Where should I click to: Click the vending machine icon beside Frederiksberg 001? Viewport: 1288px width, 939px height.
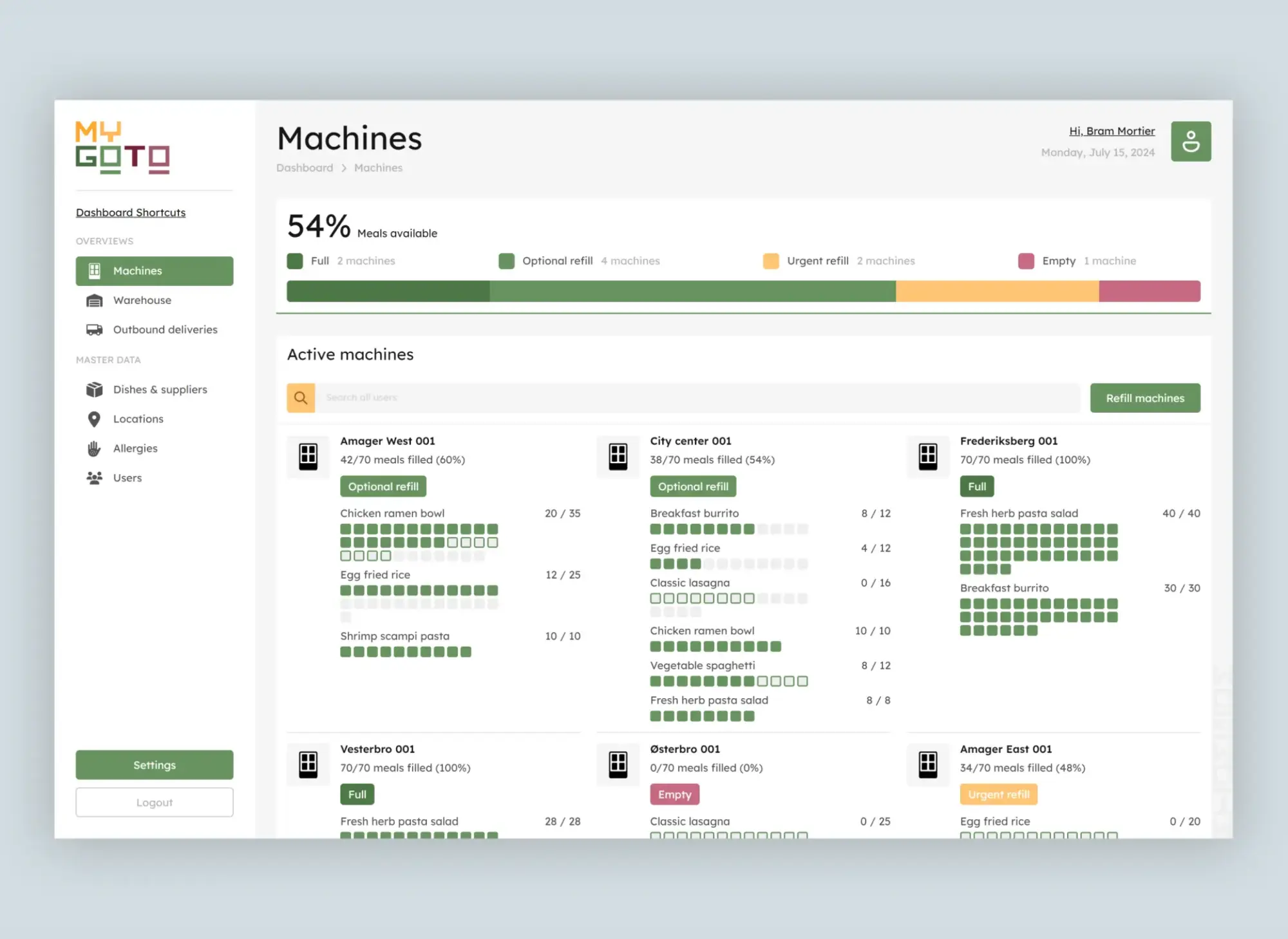(x=927, y=455)
